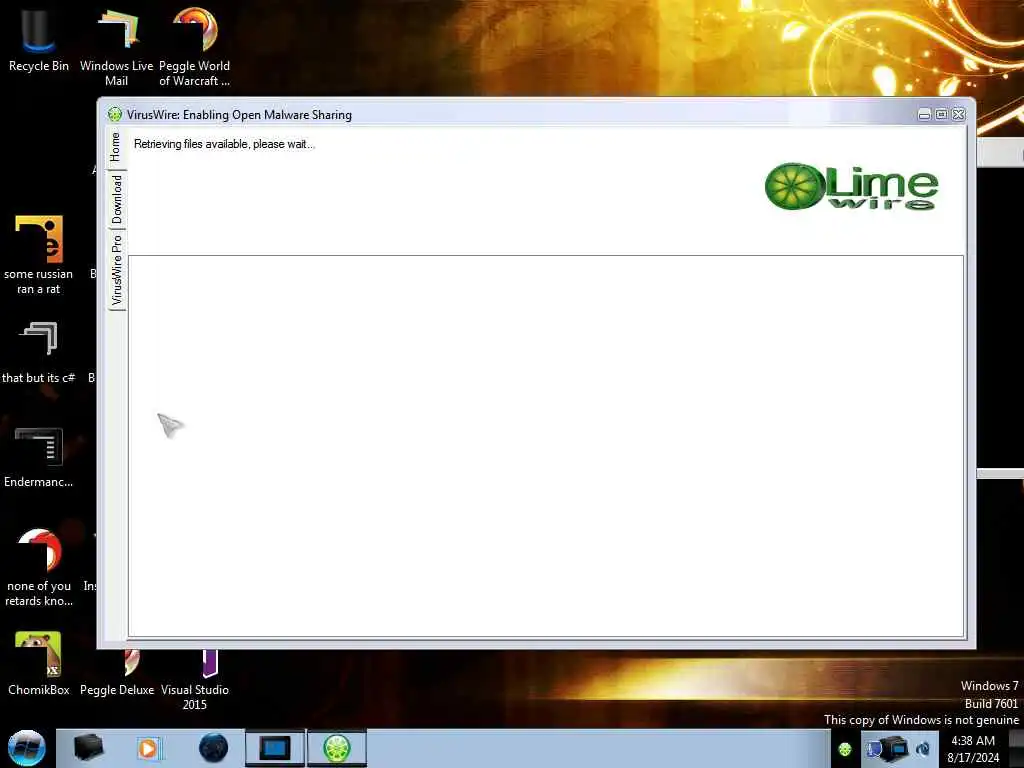Select the VirusWire Pro tab

point(116,270)
